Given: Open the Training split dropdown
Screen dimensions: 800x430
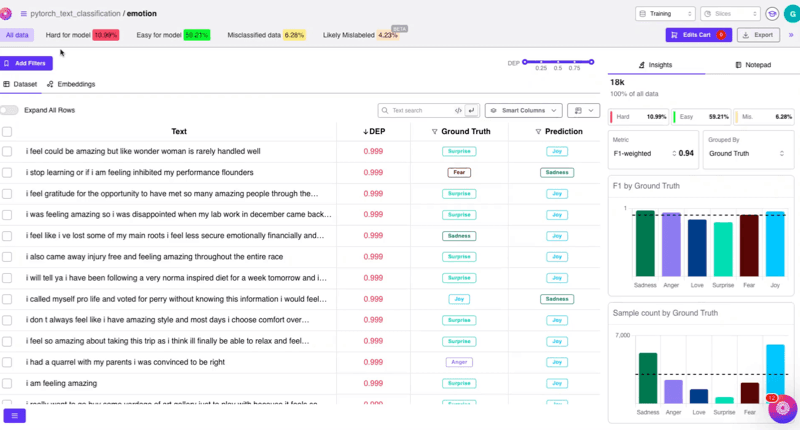Looking at the screenshot, I should (665, 14).
